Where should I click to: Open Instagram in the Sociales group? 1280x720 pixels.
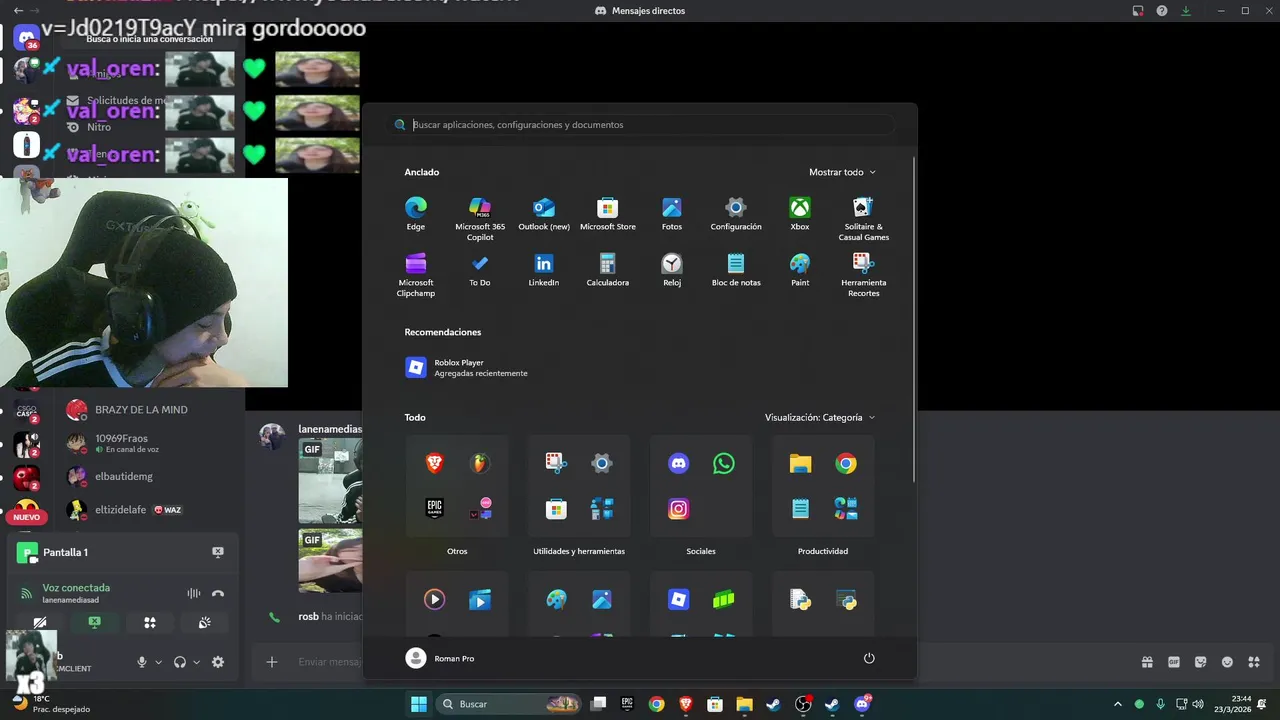point(678,509)
